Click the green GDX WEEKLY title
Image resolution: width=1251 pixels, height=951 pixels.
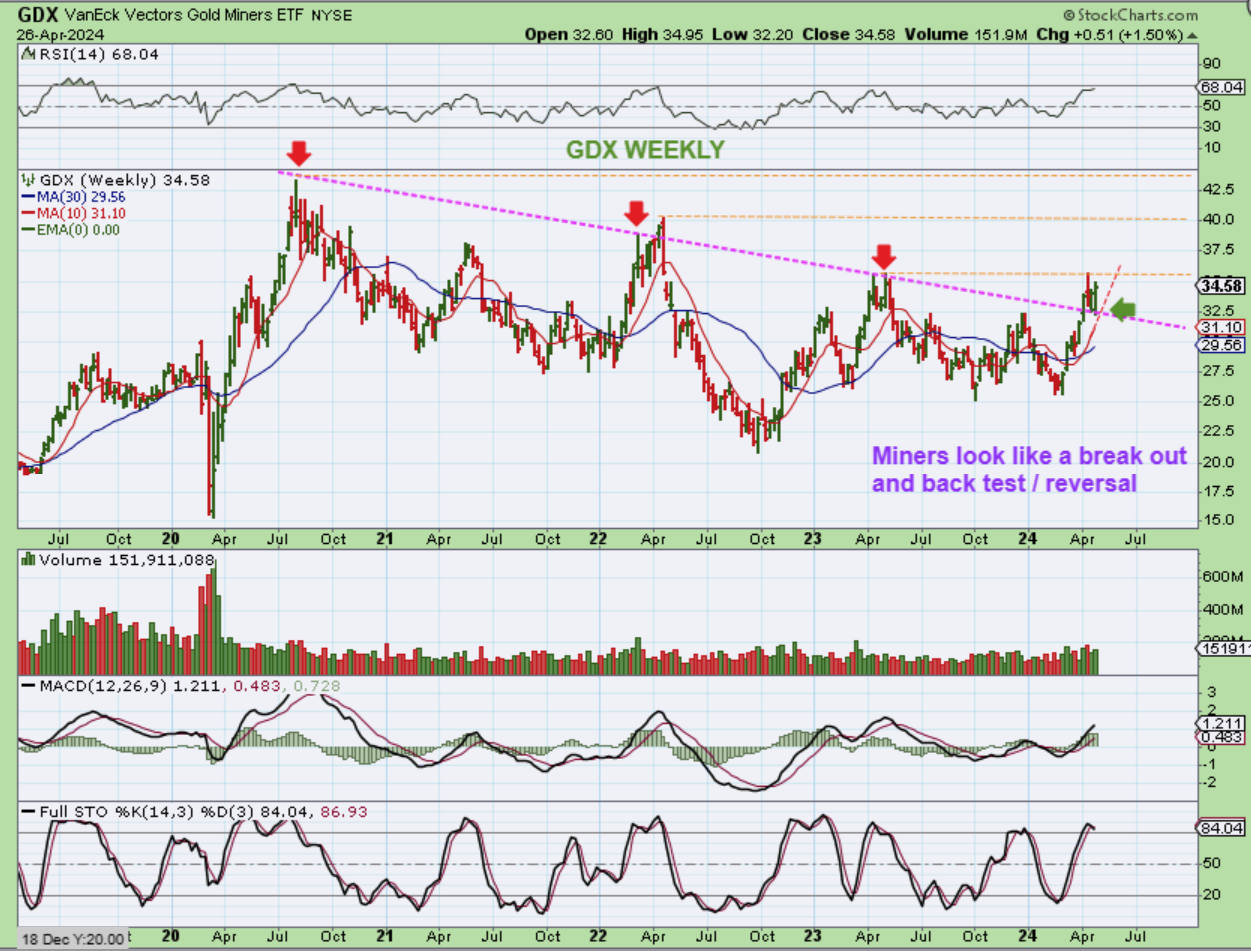point(645,150)
